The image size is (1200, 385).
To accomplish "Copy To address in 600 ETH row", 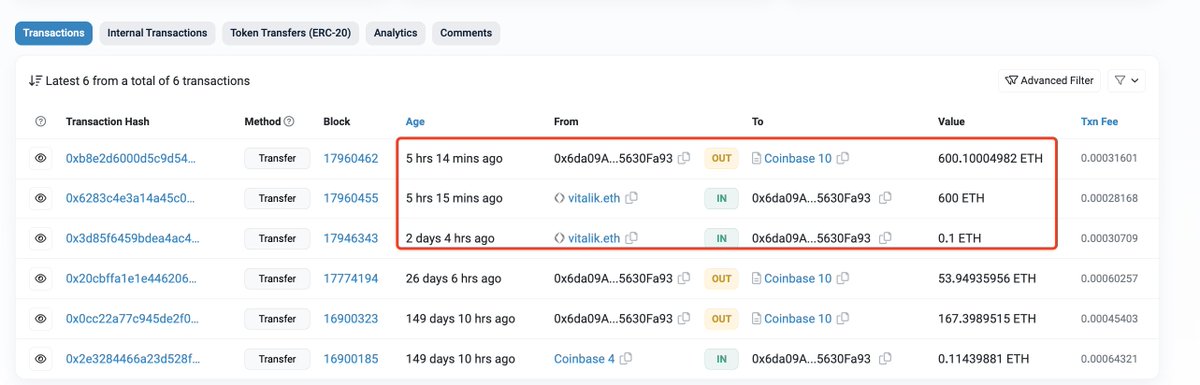I will coord(884,198).
